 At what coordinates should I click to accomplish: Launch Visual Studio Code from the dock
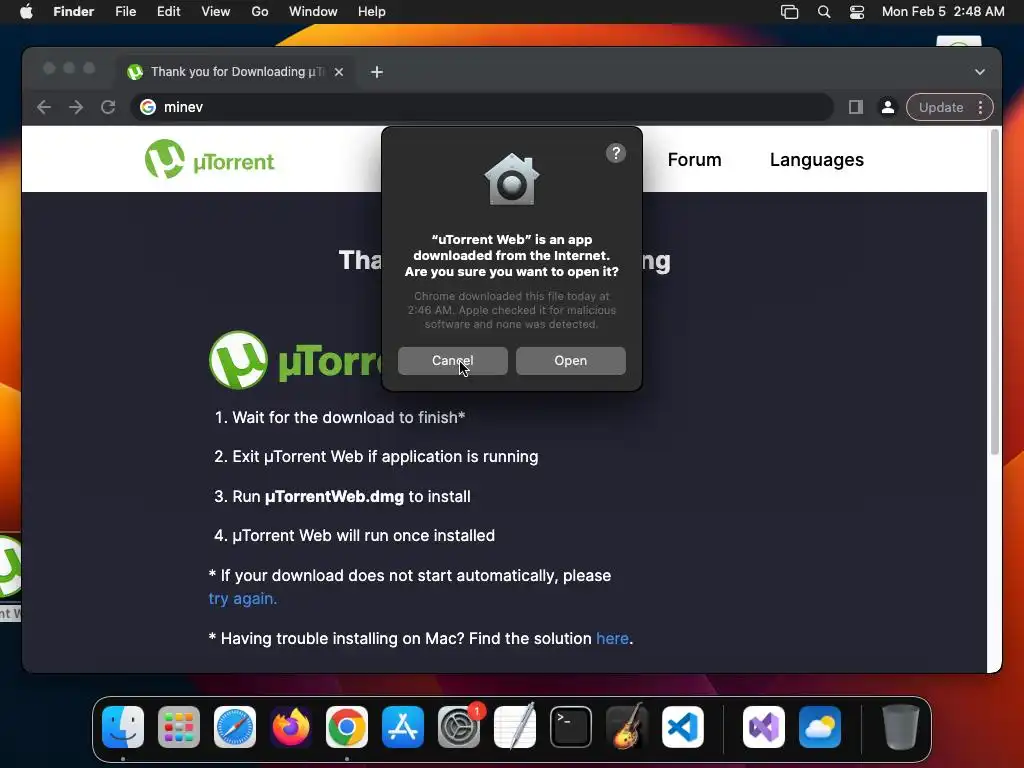coord(683,727)
